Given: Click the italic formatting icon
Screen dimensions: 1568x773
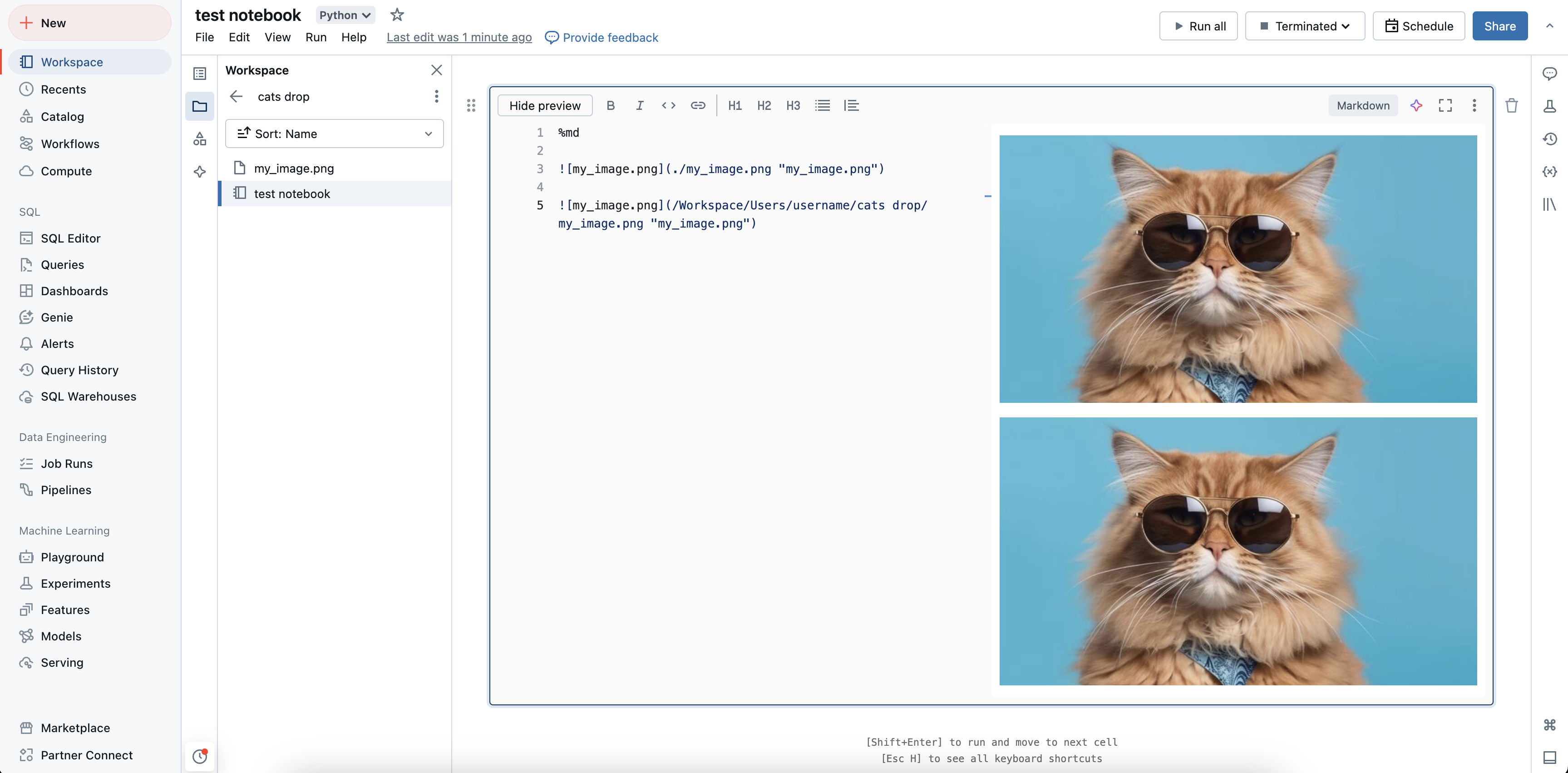Looking at the screenshot, I should [640, 105].
